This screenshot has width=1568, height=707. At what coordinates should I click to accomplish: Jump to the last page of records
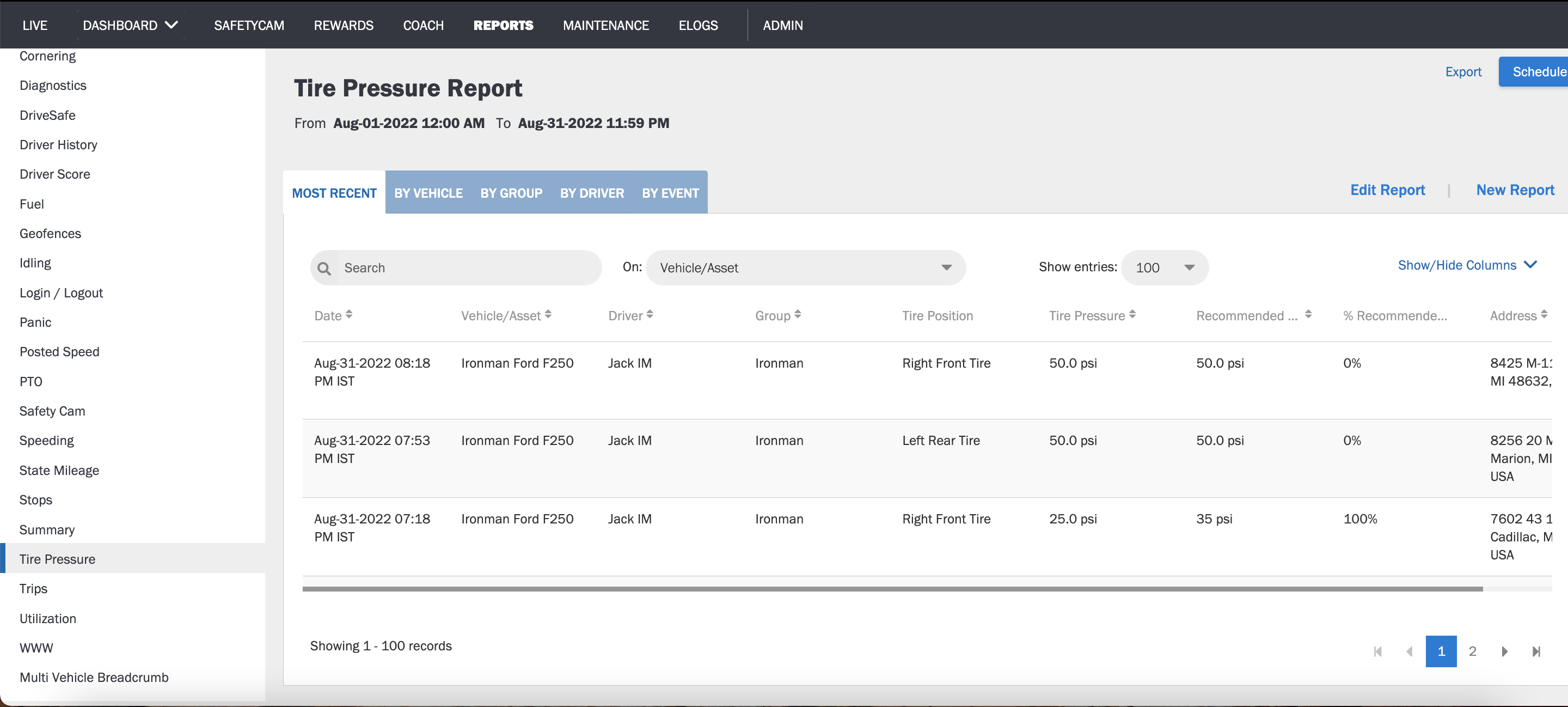pos(1537,651)
